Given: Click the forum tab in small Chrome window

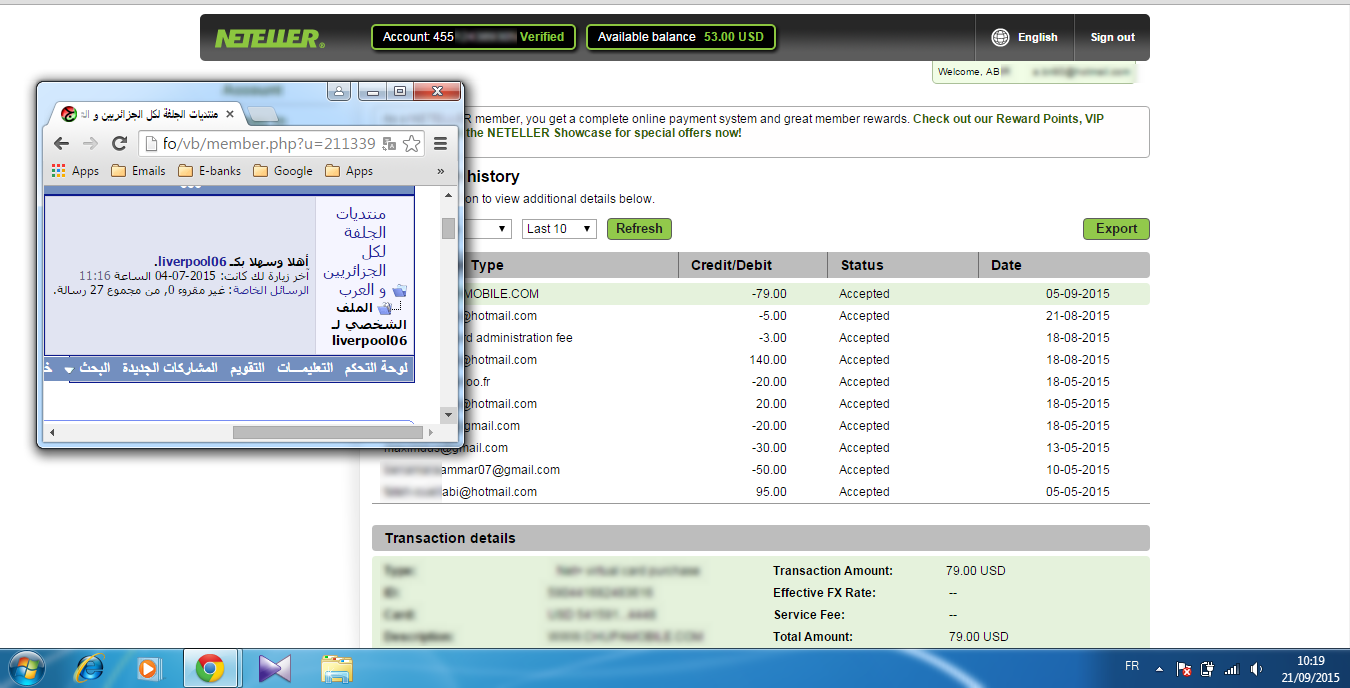Looking at the screenshot, I should coord(145,114).
